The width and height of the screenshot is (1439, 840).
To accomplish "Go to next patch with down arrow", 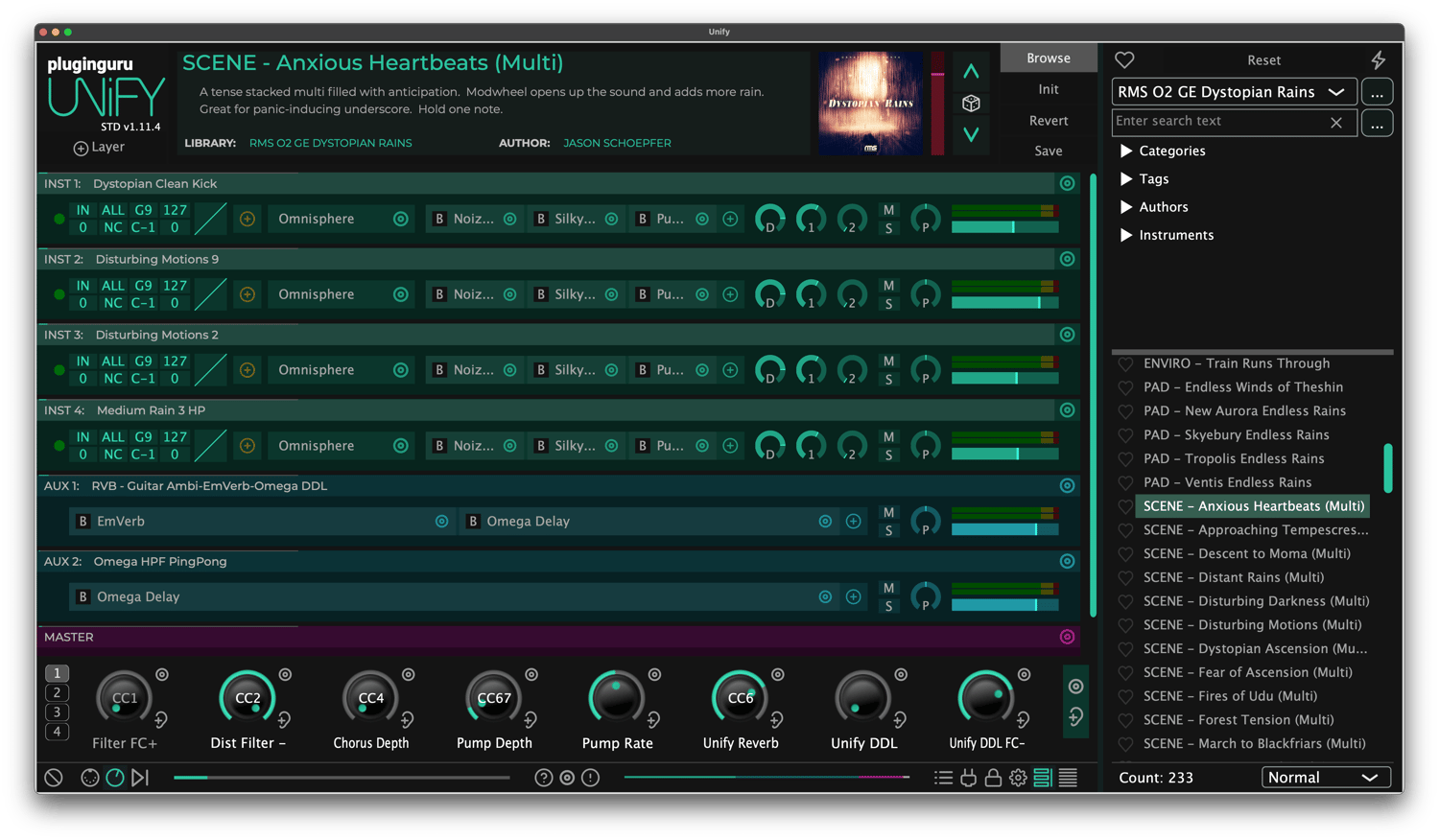I will [971, 135].
